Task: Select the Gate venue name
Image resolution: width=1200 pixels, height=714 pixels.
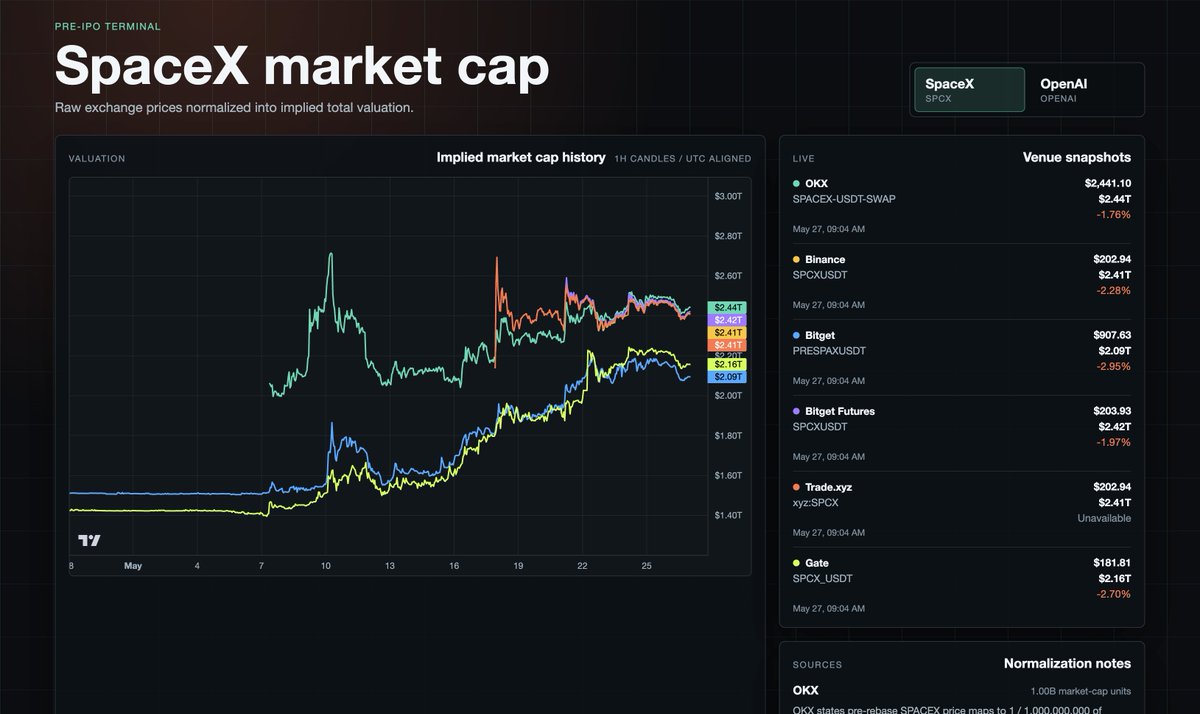Action: tap(817, 564)
